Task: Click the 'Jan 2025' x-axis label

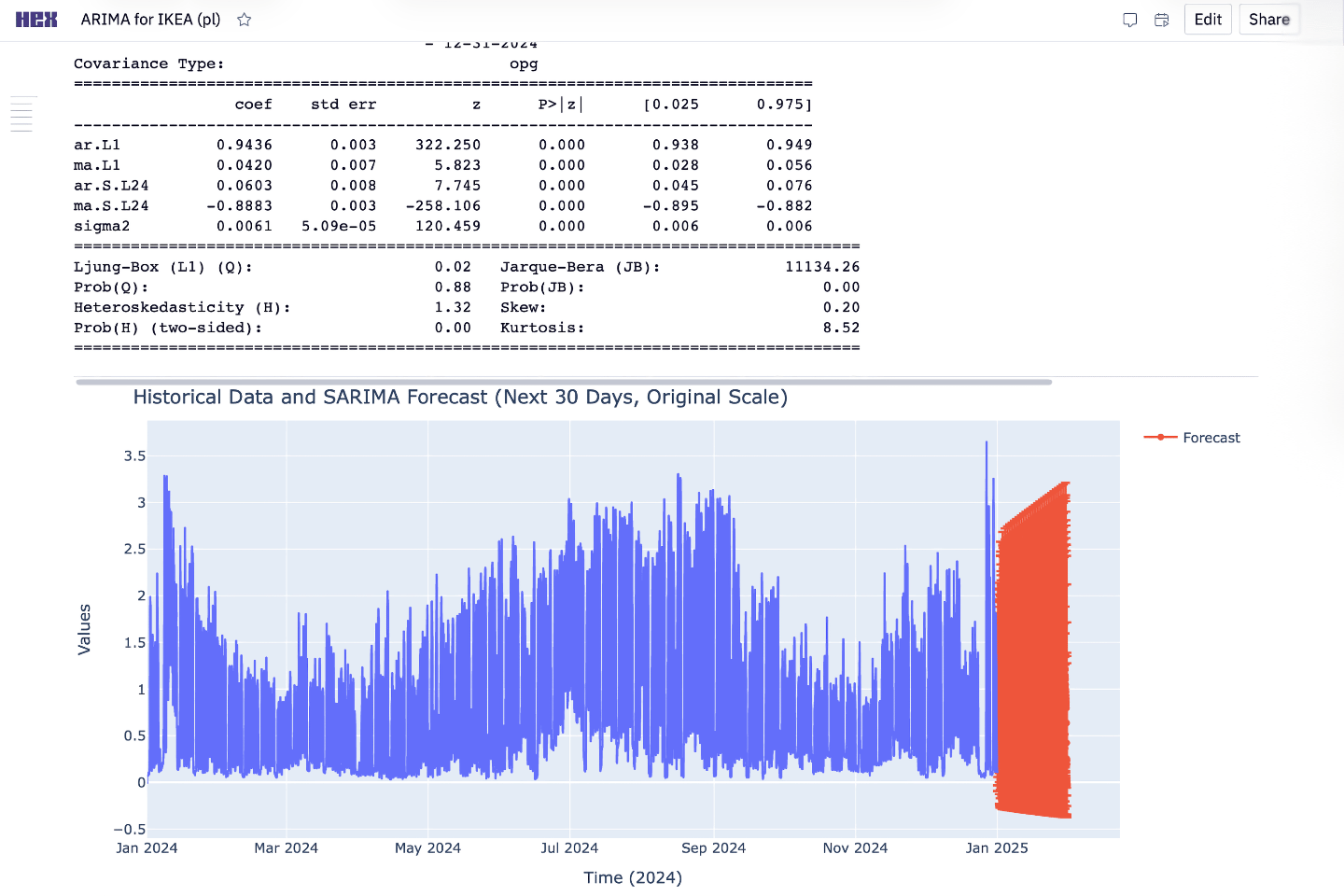Action: 997,848
